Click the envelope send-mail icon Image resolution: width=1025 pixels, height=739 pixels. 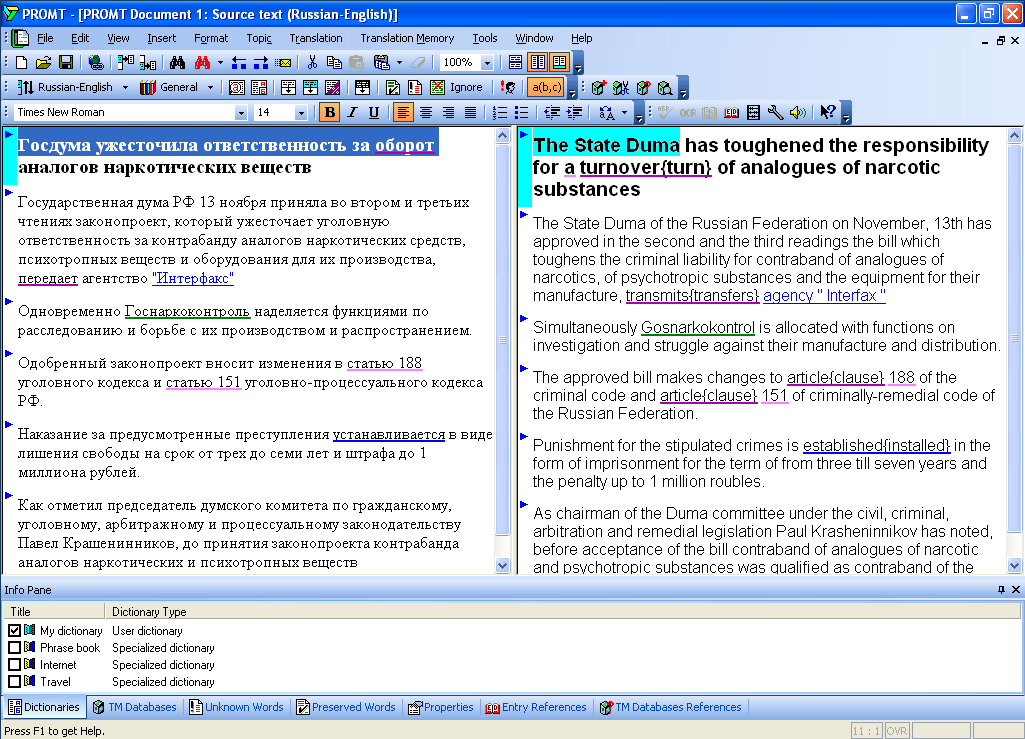coord(283,63)
